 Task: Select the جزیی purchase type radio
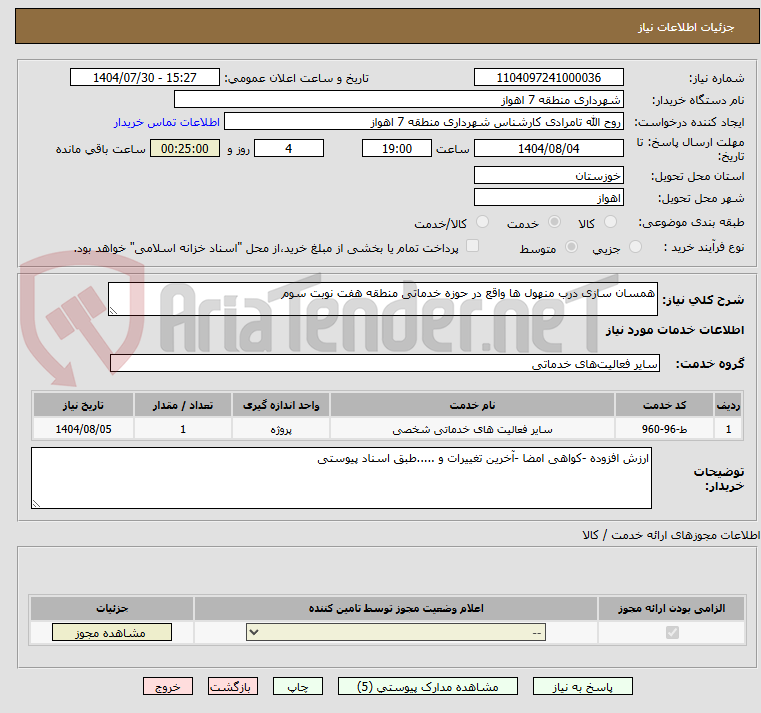tap(635, 247)
